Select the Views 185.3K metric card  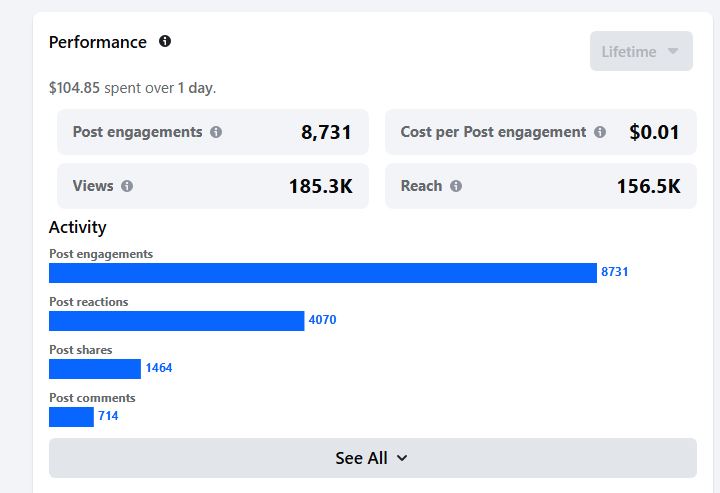[x=213, y=186]
